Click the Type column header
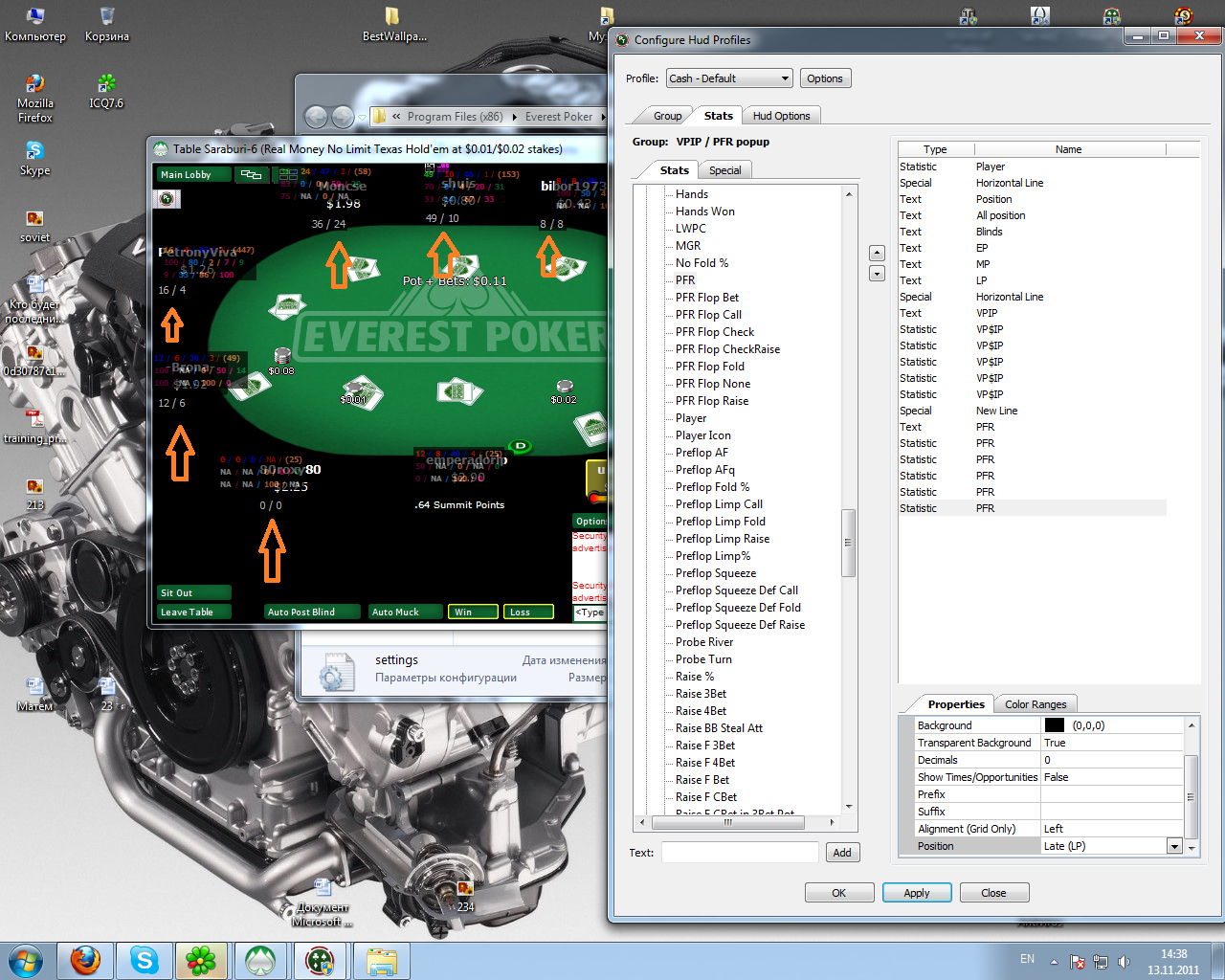 [x=935, y=149]
